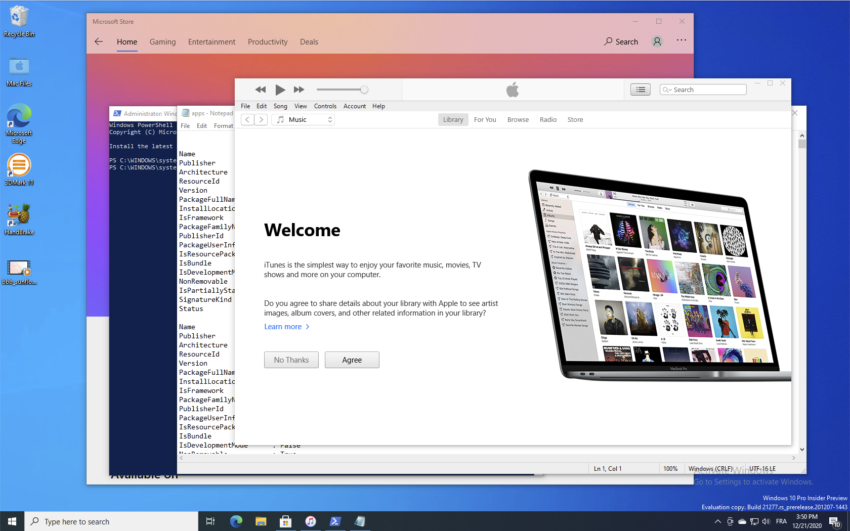
Task: Open the Microsoft Store account profile icon
Action: tap(657, 42)
